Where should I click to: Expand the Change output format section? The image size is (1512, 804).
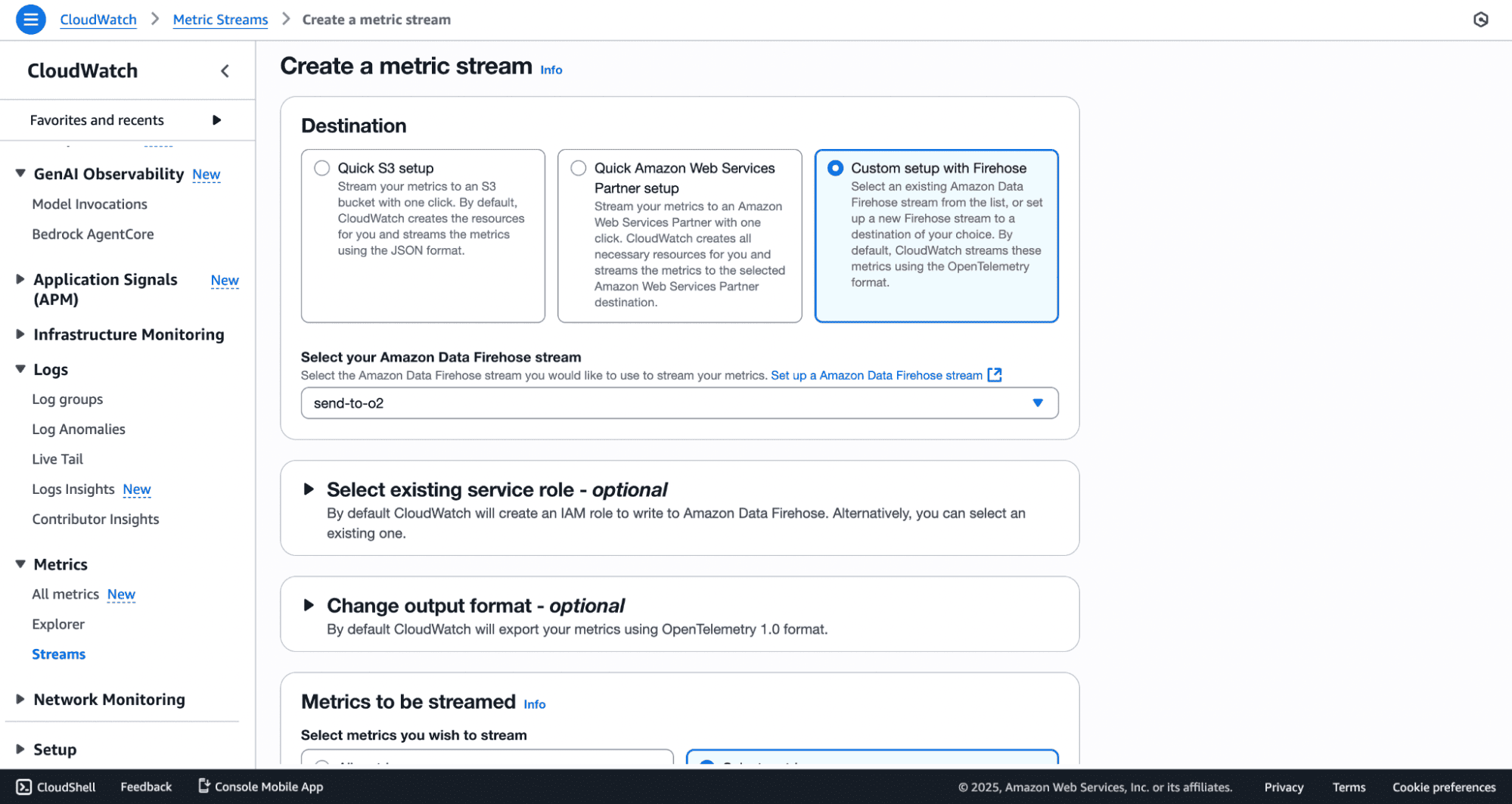click(309, 605)
